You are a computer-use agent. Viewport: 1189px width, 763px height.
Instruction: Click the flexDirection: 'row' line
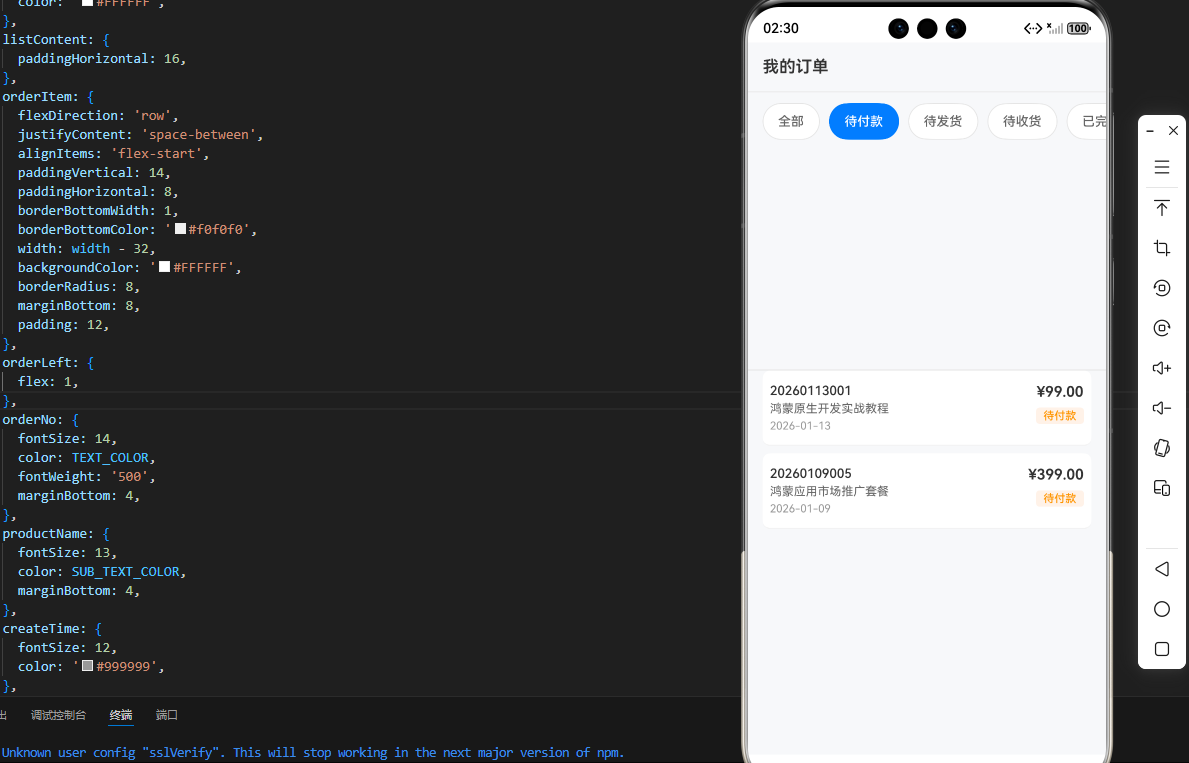click(x=98, y=115)
